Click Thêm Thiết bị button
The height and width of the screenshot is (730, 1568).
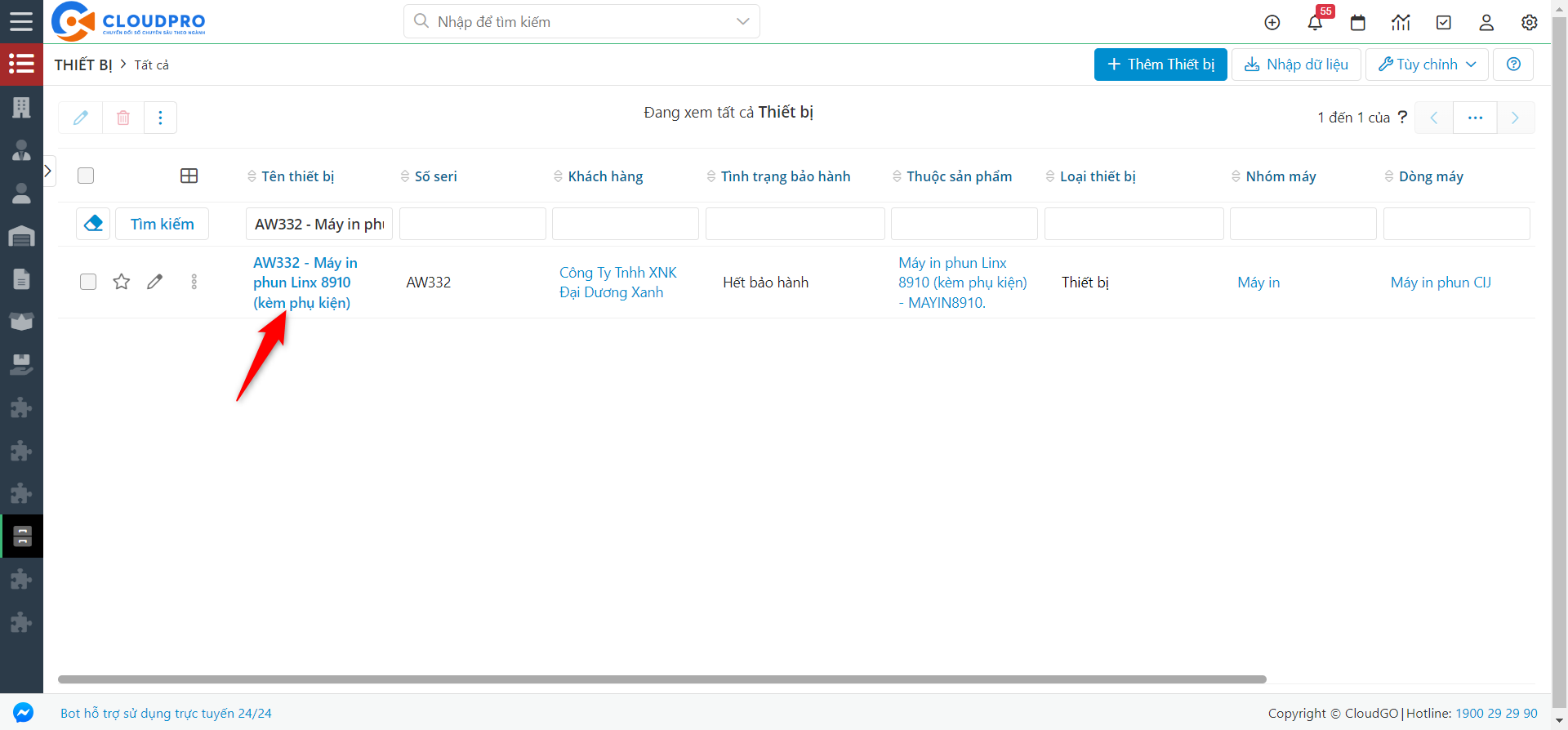pyautogui.click(x=1160, y=65)
